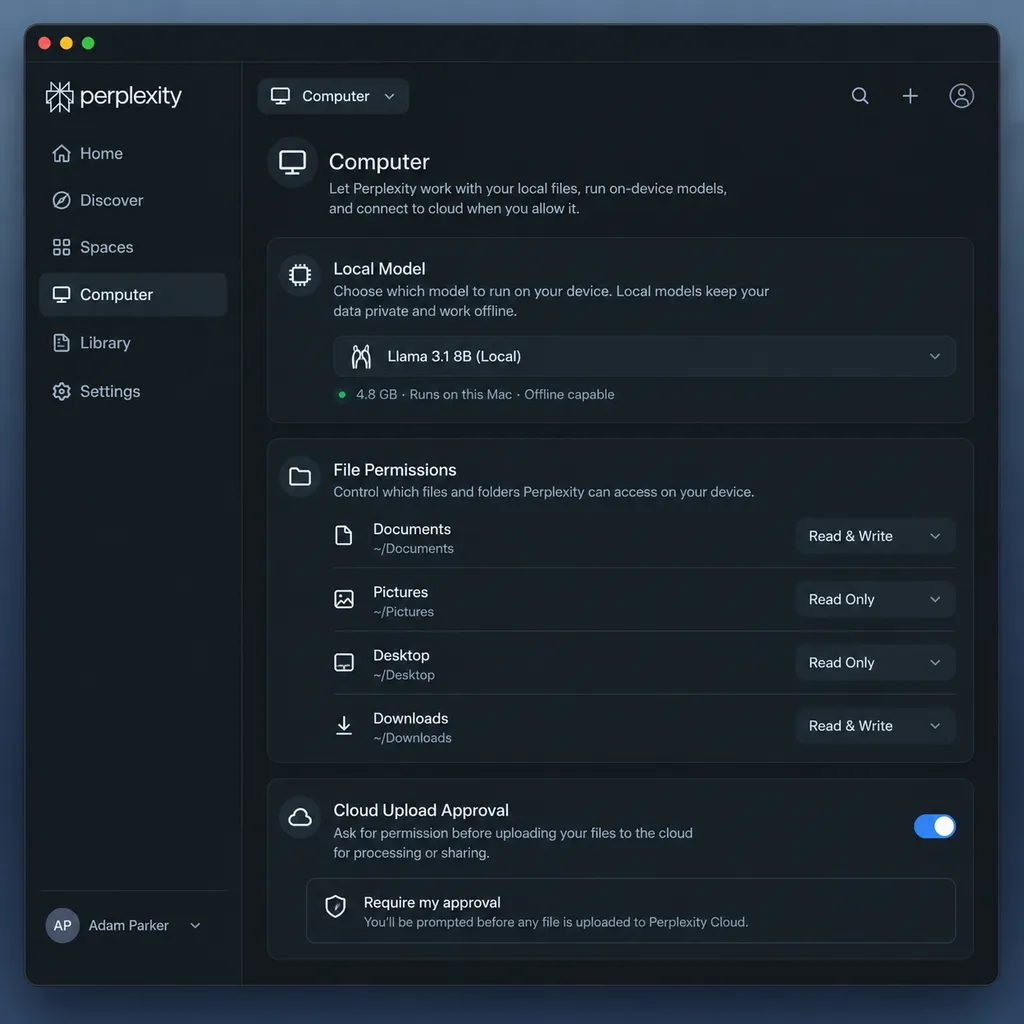Click the ~/Downloads path text

click(x=412, y=738)
